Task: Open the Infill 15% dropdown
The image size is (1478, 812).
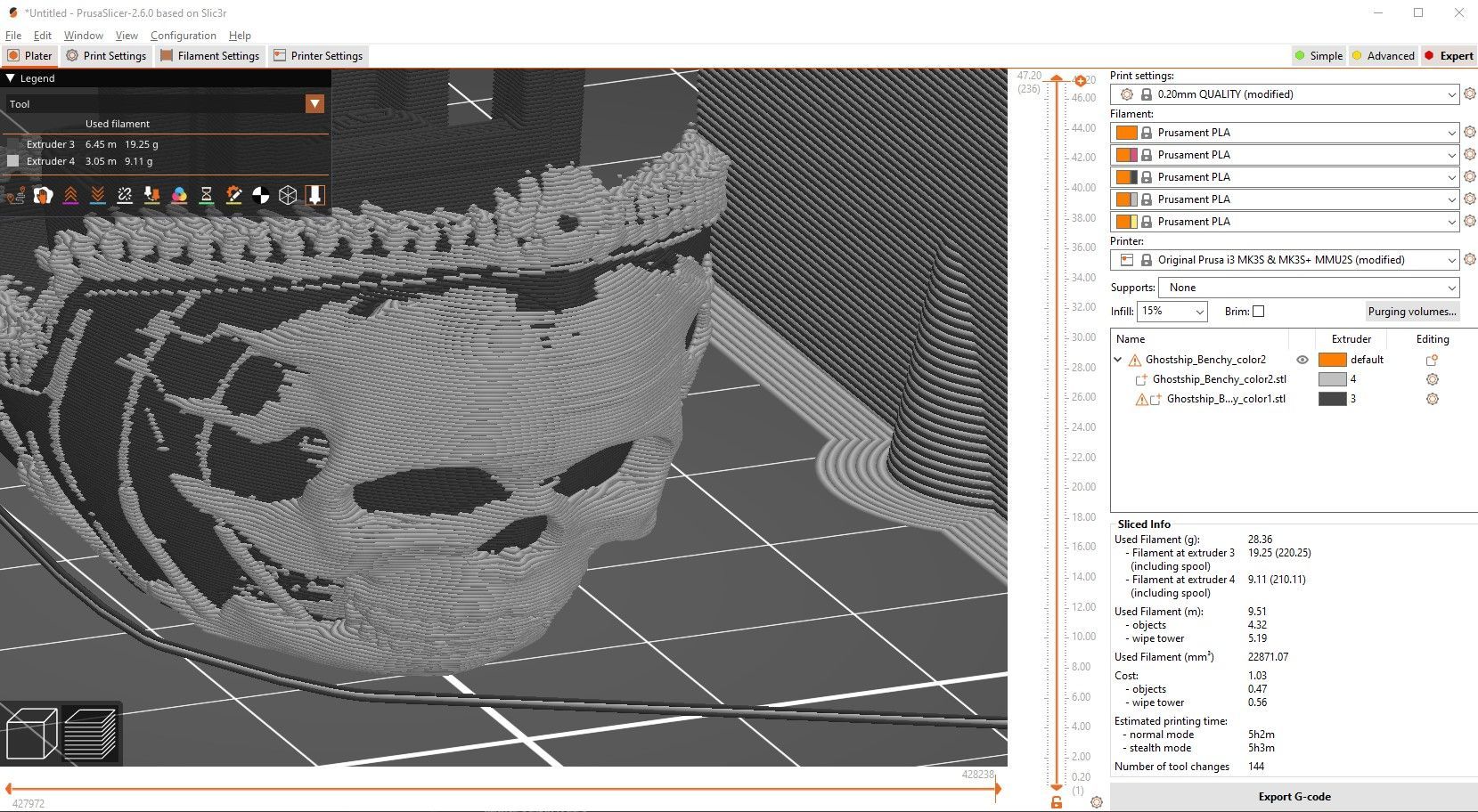Action: click(x=1172, y=312)
